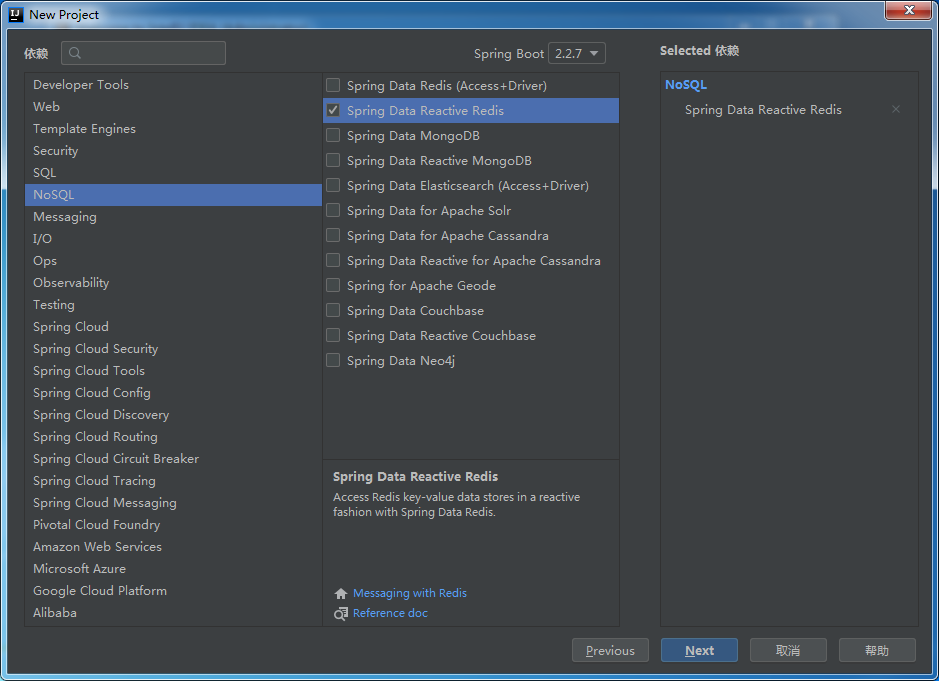Enable Spring Data Reactive MongoDB checkbox
The height and width of the screenshot is (681, 939).
point(333,161)
